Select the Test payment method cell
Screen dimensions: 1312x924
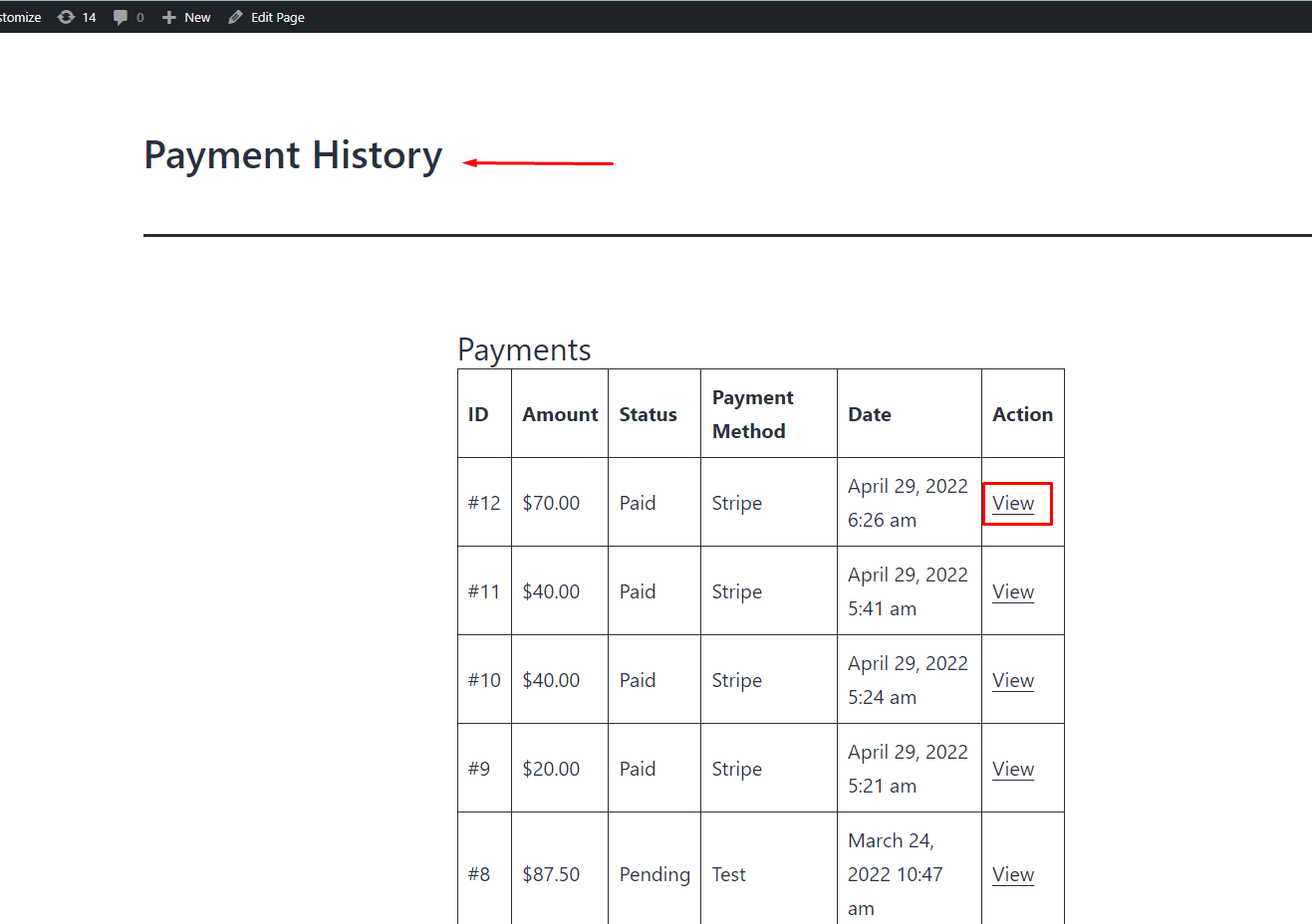728,874
